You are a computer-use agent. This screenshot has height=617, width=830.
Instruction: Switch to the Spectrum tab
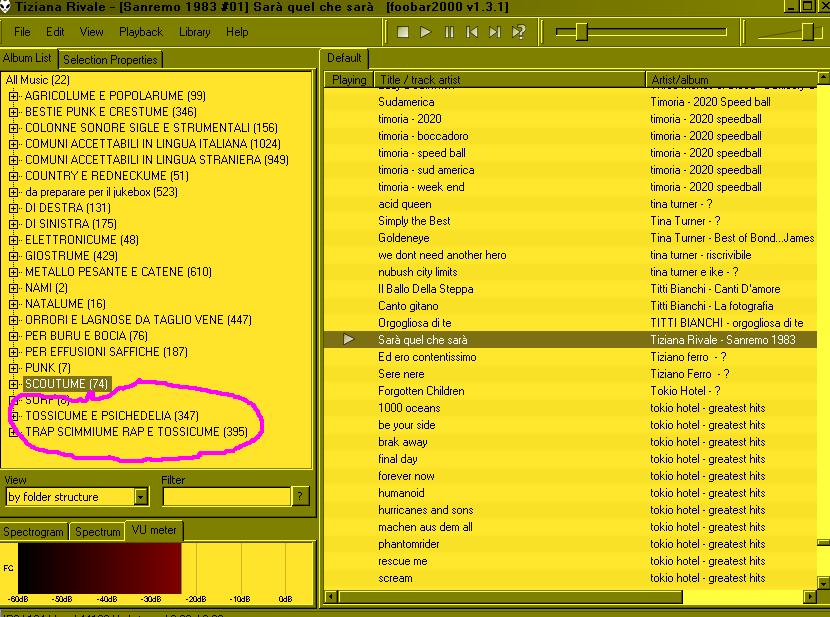[x=97, y=532]
